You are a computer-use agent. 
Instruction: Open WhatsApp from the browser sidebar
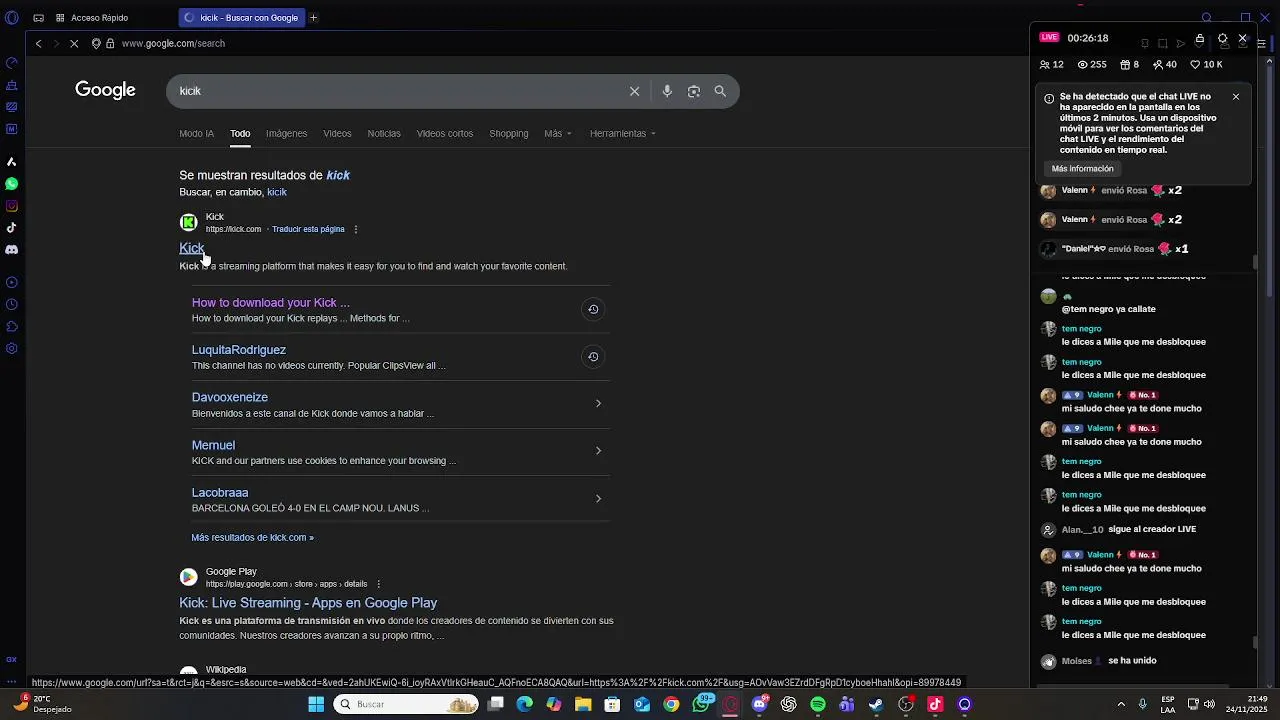(x=11, y=184)
